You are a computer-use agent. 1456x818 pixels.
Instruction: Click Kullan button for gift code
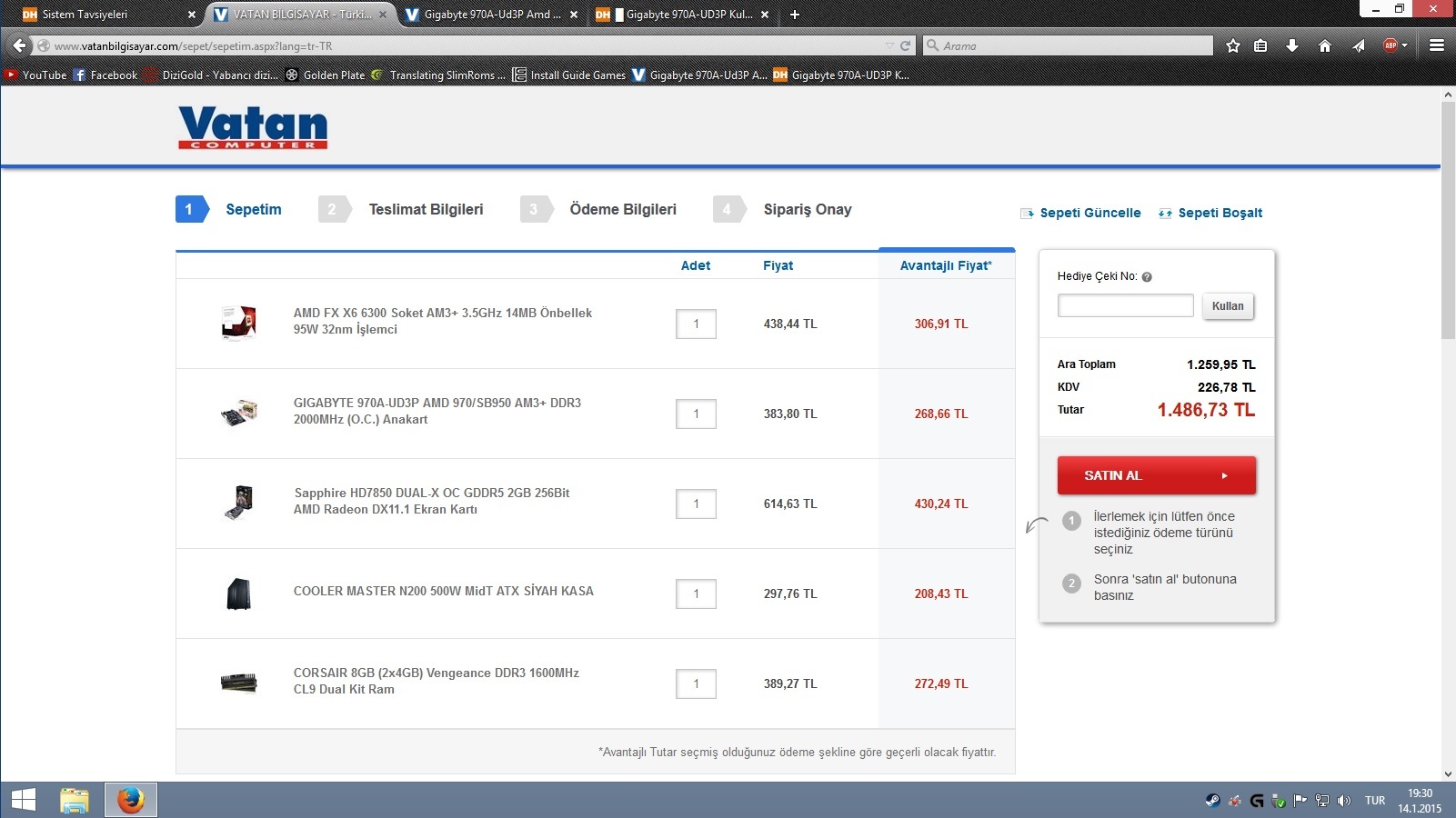click(1228, 306)
